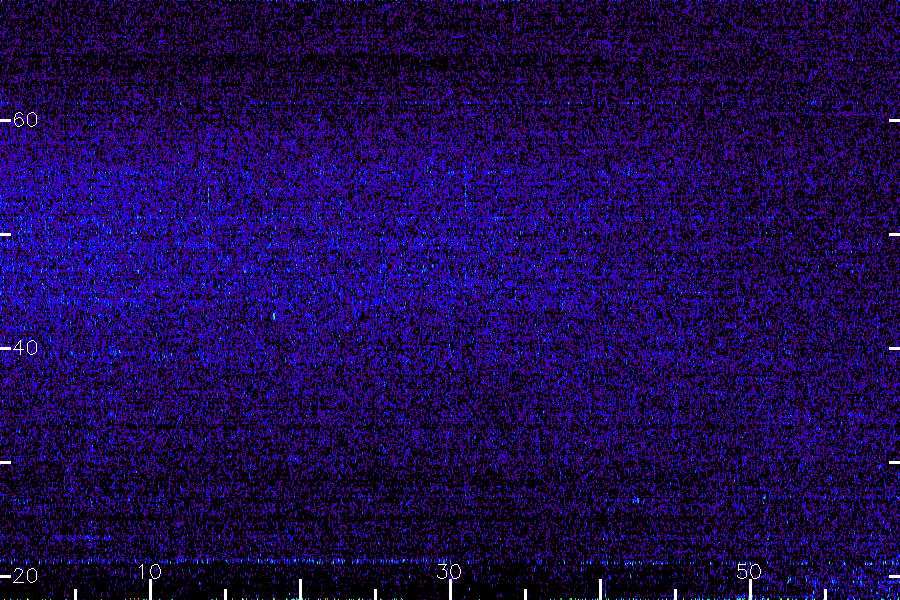Select the tick mark below the '30' label
Screen dimensions: 900x600
(x=450, y=590)
